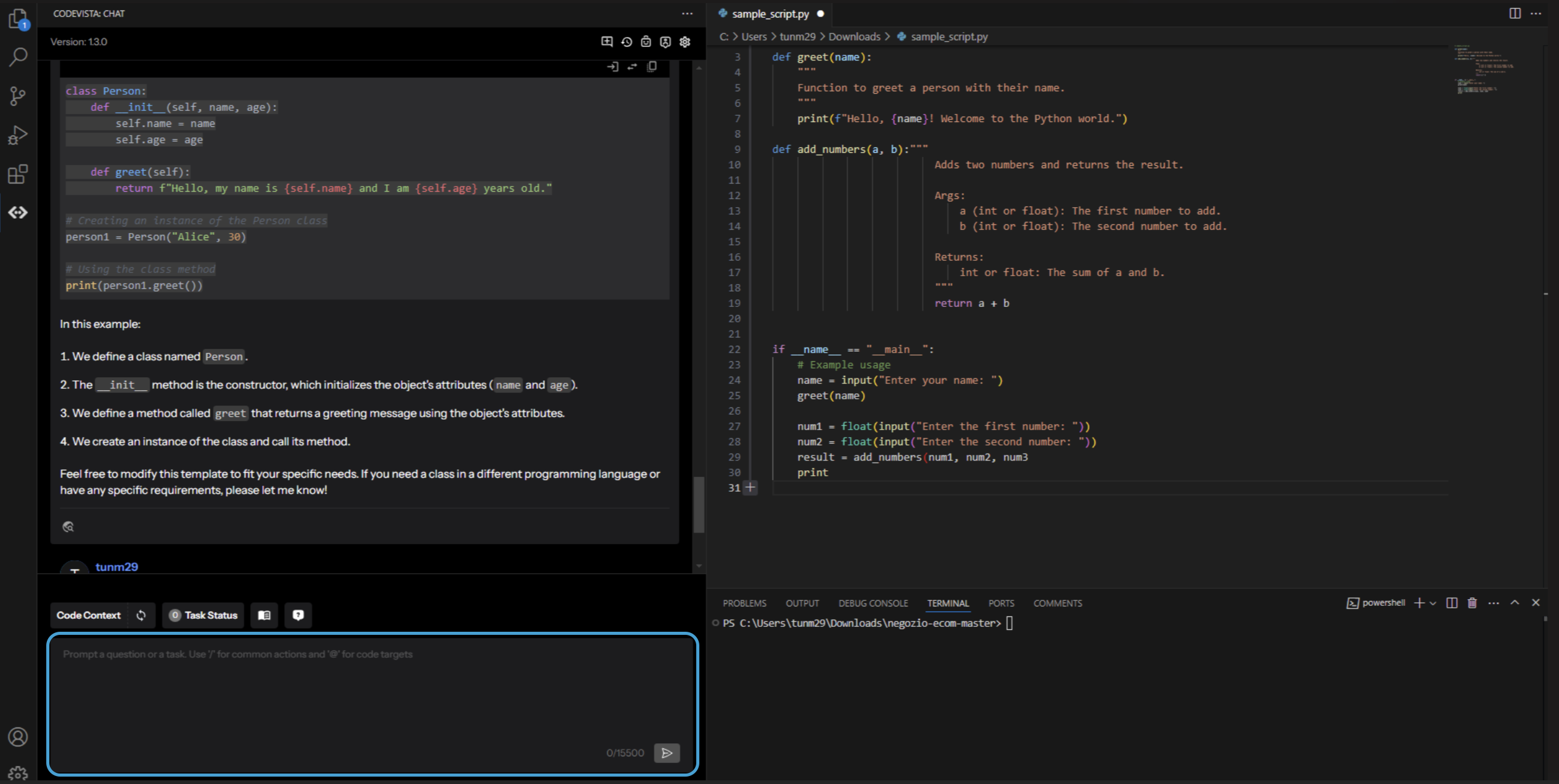1559x784 pixels.
Task: Click the Downloads breadcrumb segment
Action: pos(854,37)
